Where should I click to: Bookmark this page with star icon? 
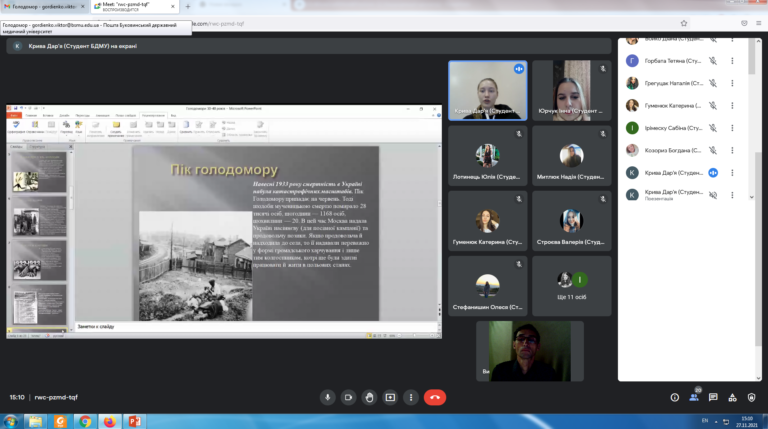[684, 23]
